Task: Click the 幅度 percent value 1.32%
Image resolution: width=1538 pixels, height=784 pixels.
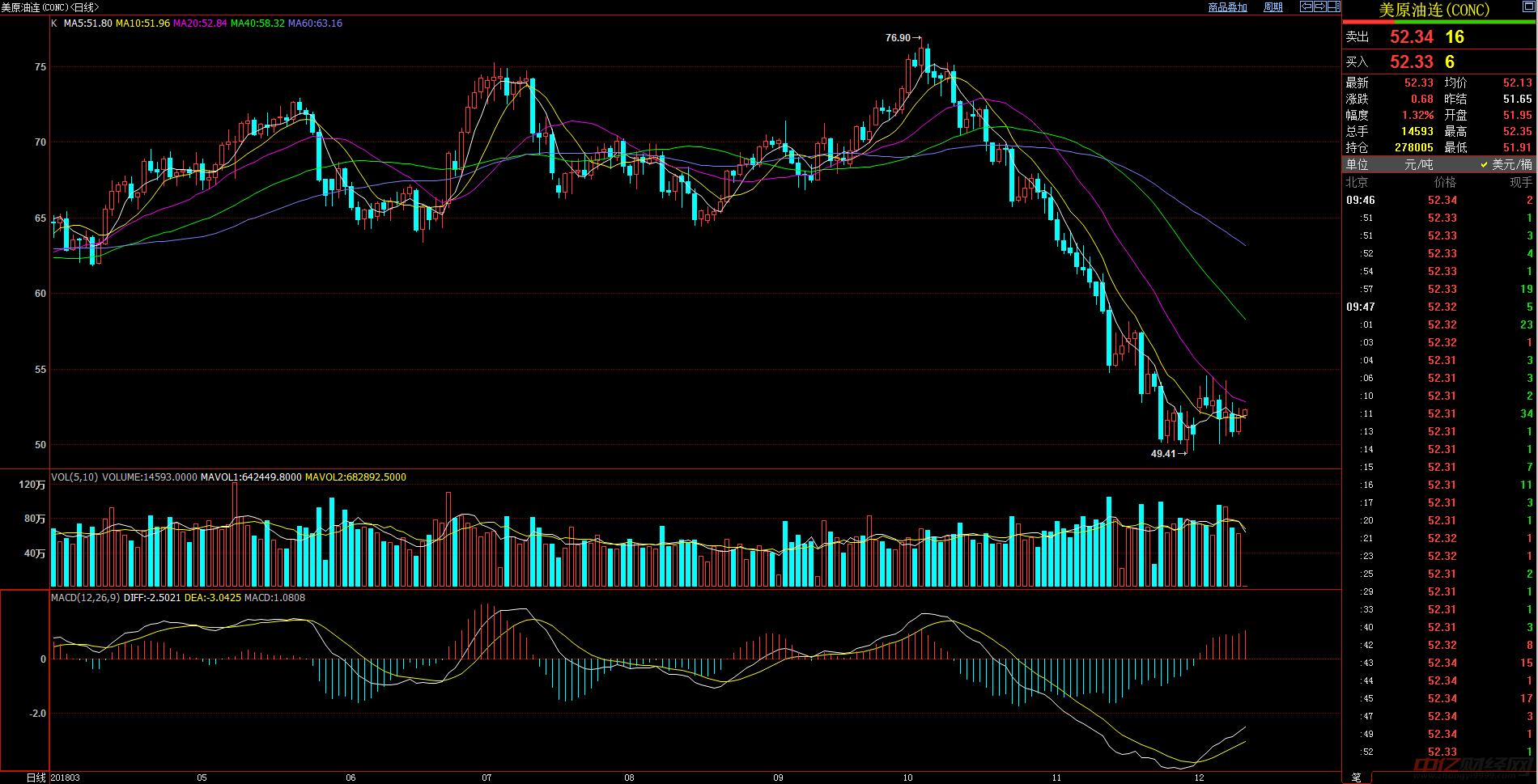Action: coord(1417,115)
